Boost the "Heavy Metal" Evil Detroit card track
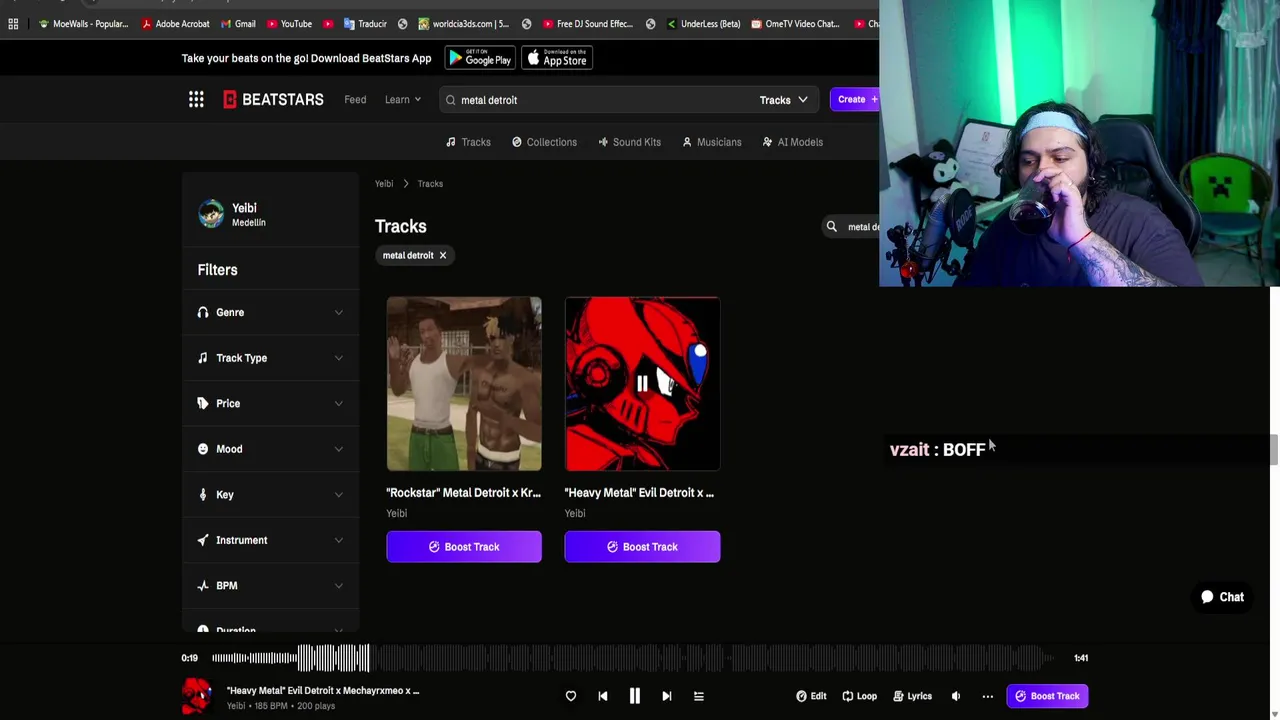The height and width of the screenshot is (720, 1280). [x=642, y=547]
